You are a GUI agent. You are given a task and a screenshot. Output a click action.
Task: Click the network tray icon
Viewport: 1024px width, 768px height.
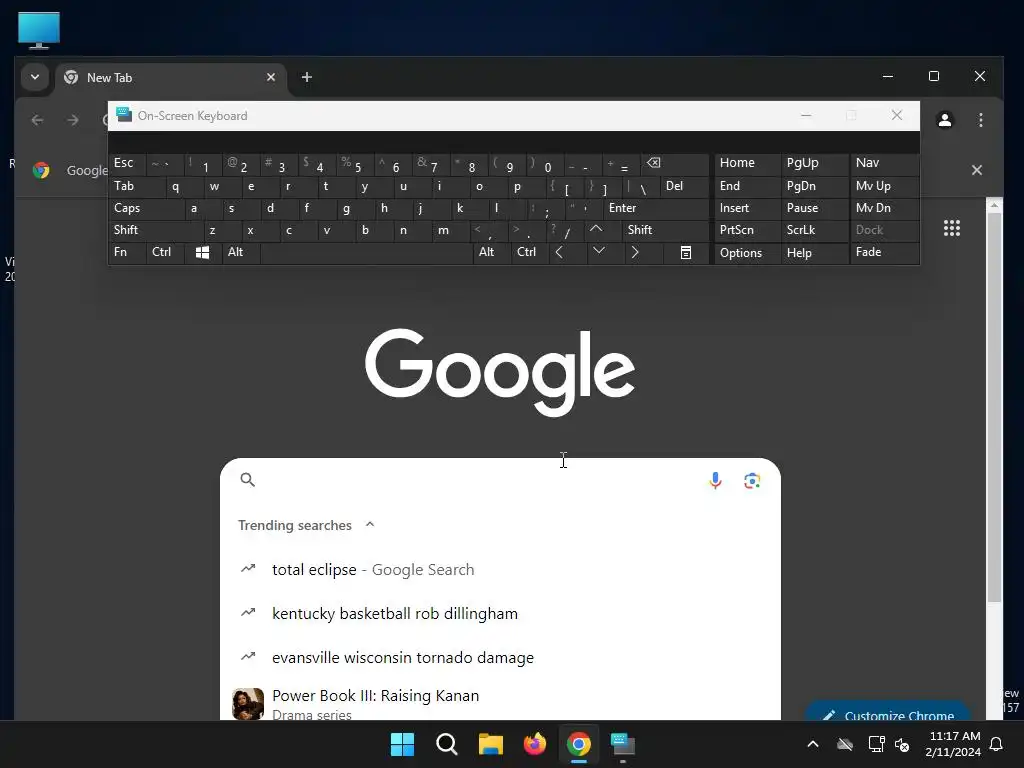(x=876, y=744)
